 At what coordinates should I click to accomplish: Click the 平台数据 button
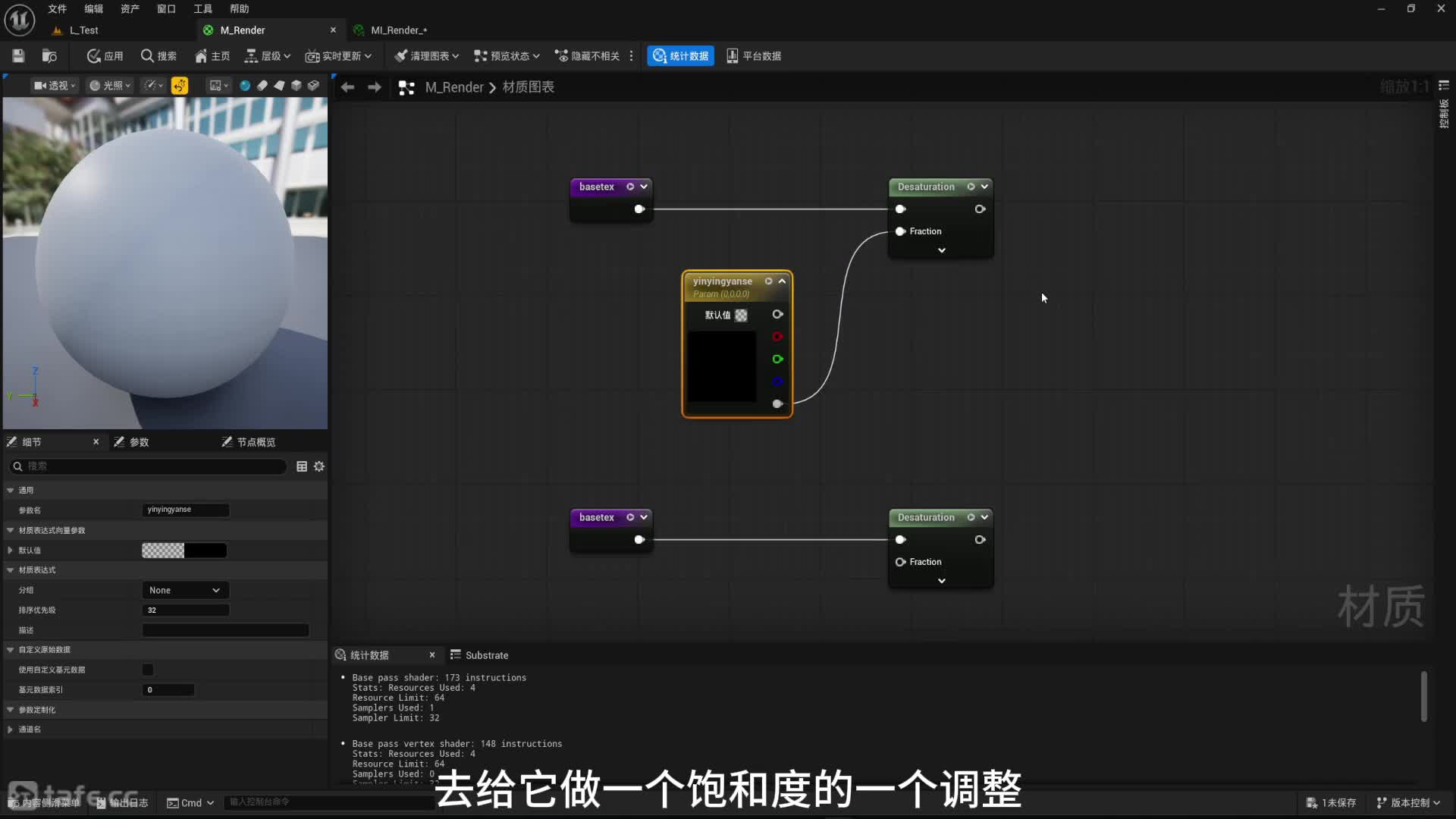click(754, 55)
